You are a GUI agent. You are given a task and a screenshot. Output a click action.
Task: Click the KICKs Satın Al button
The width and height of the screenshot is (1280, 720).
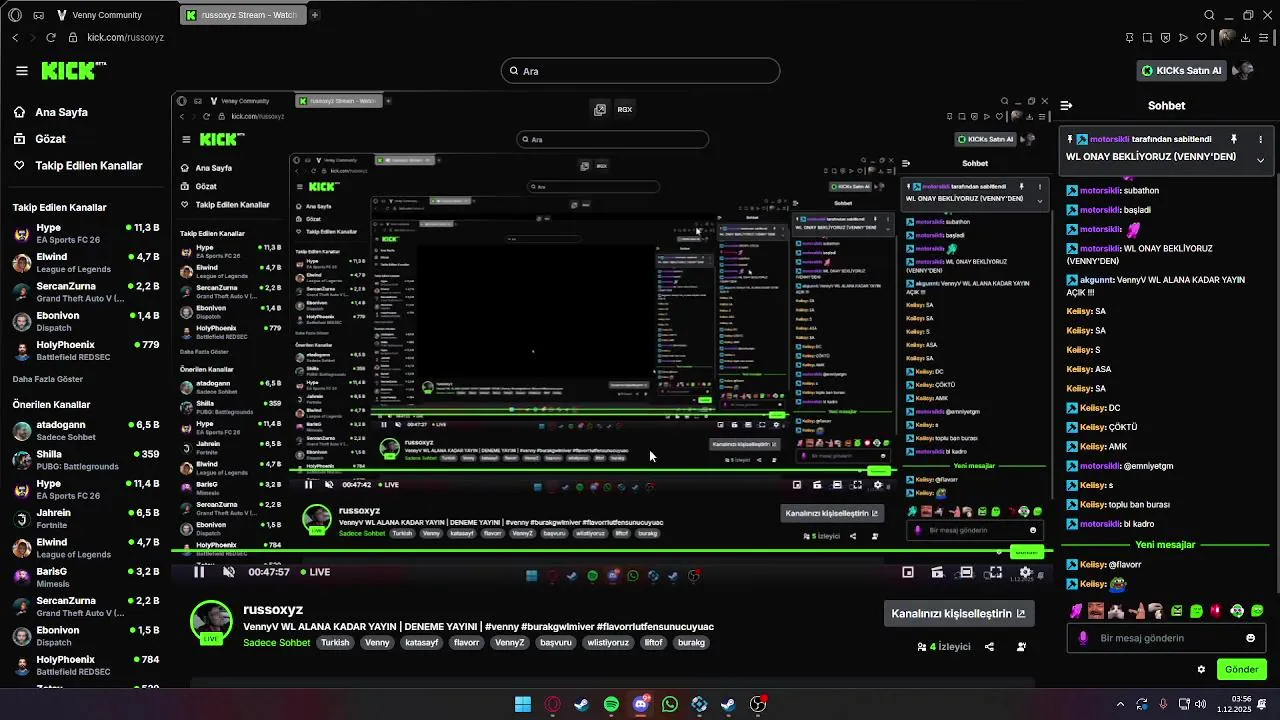pyautogui.click(x=1183, y=71)
